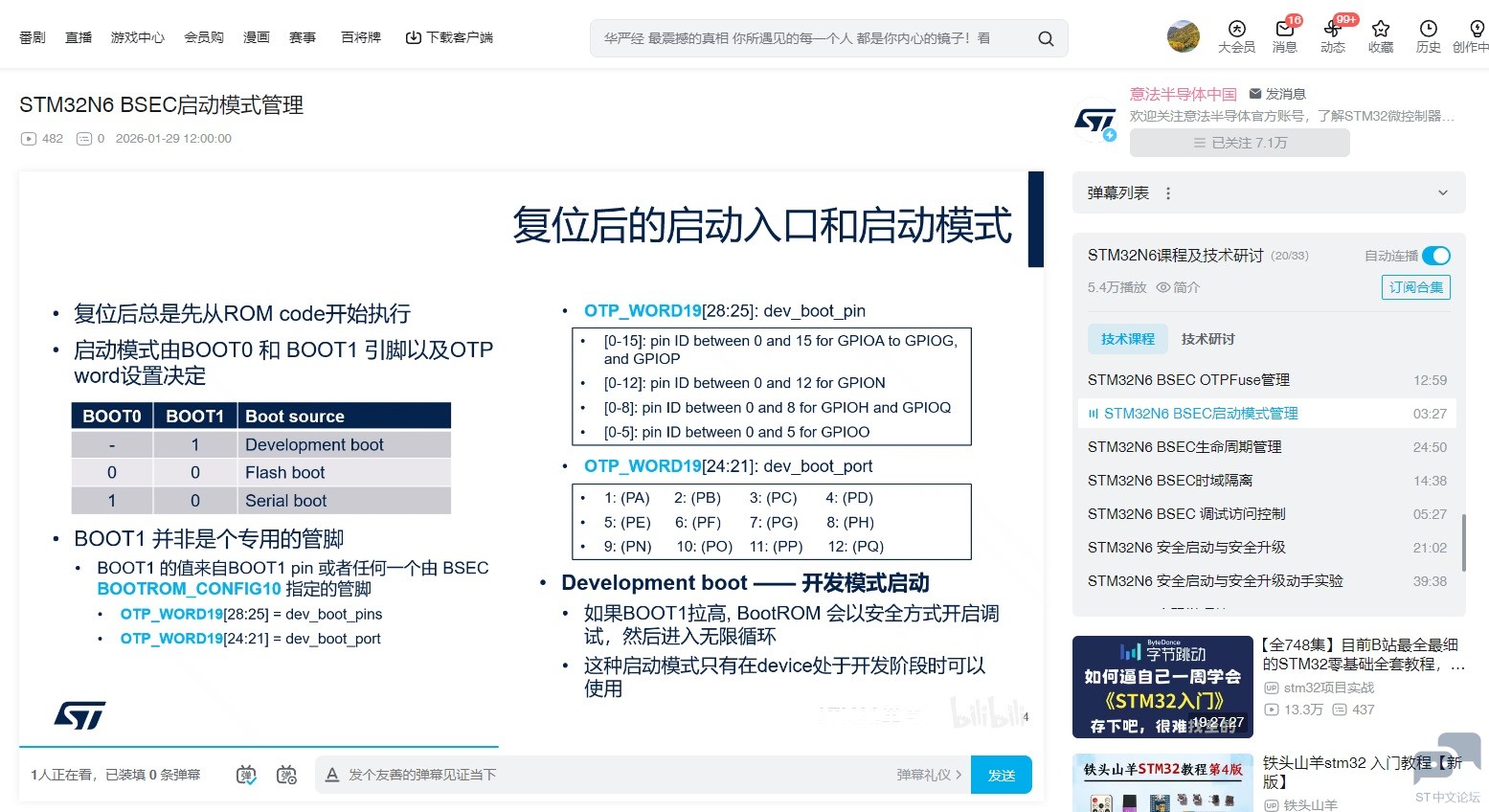Select current STM32N6 BSEC启动模式管理 playlist item
1489x812 pixels.
[1267, 414]
